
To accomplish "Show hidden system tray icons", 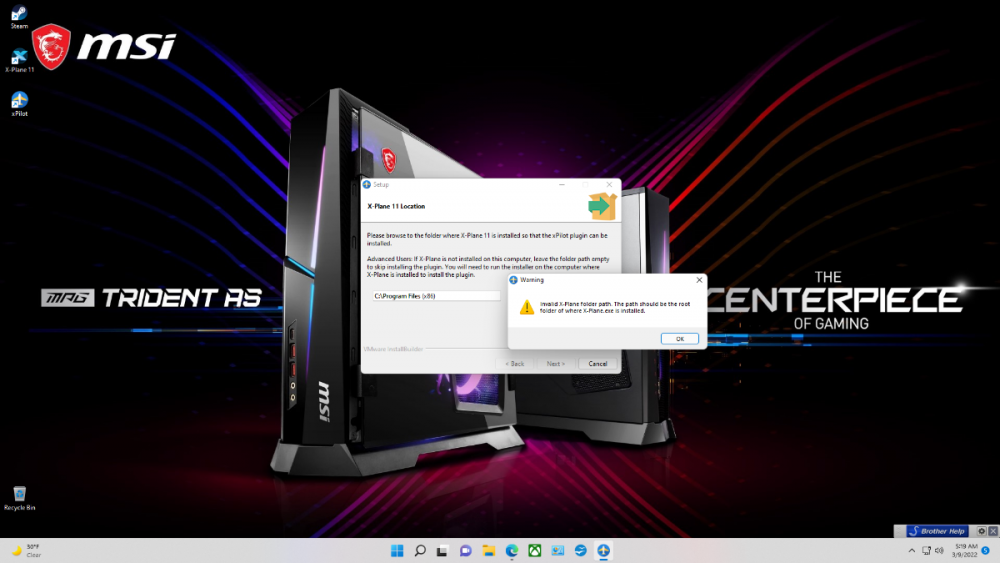I will point(911,550).
